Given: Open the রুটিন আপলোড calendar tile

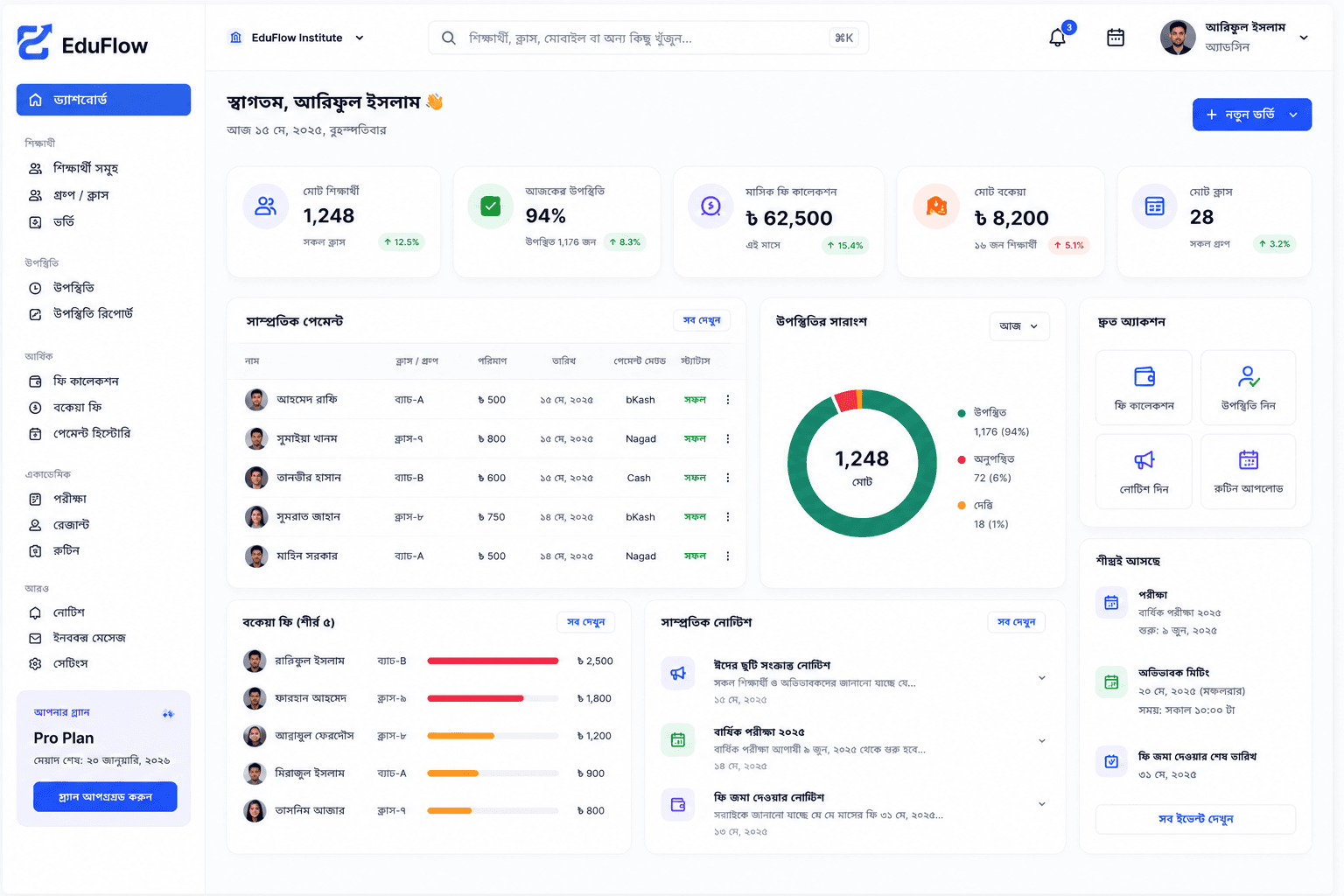Looking at the screenshot, I should coord(1249,472).
